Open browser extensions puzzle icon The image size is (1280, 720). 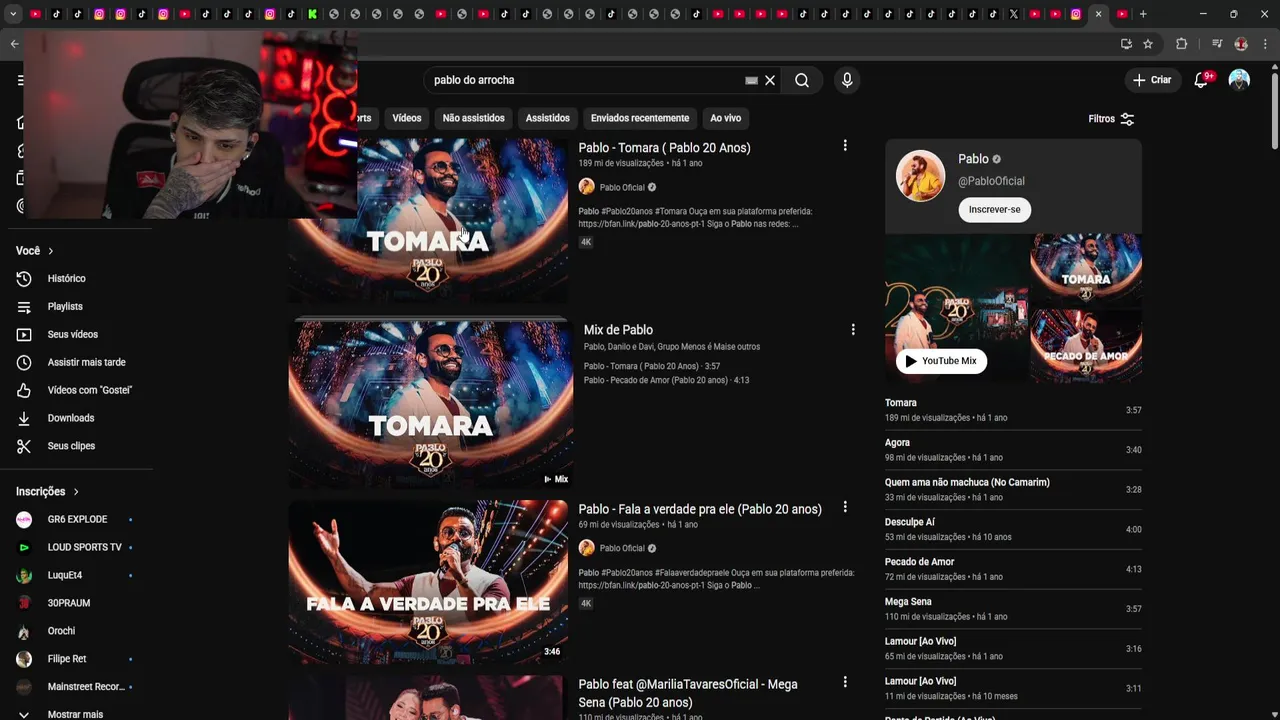(x=1181, y=44)
